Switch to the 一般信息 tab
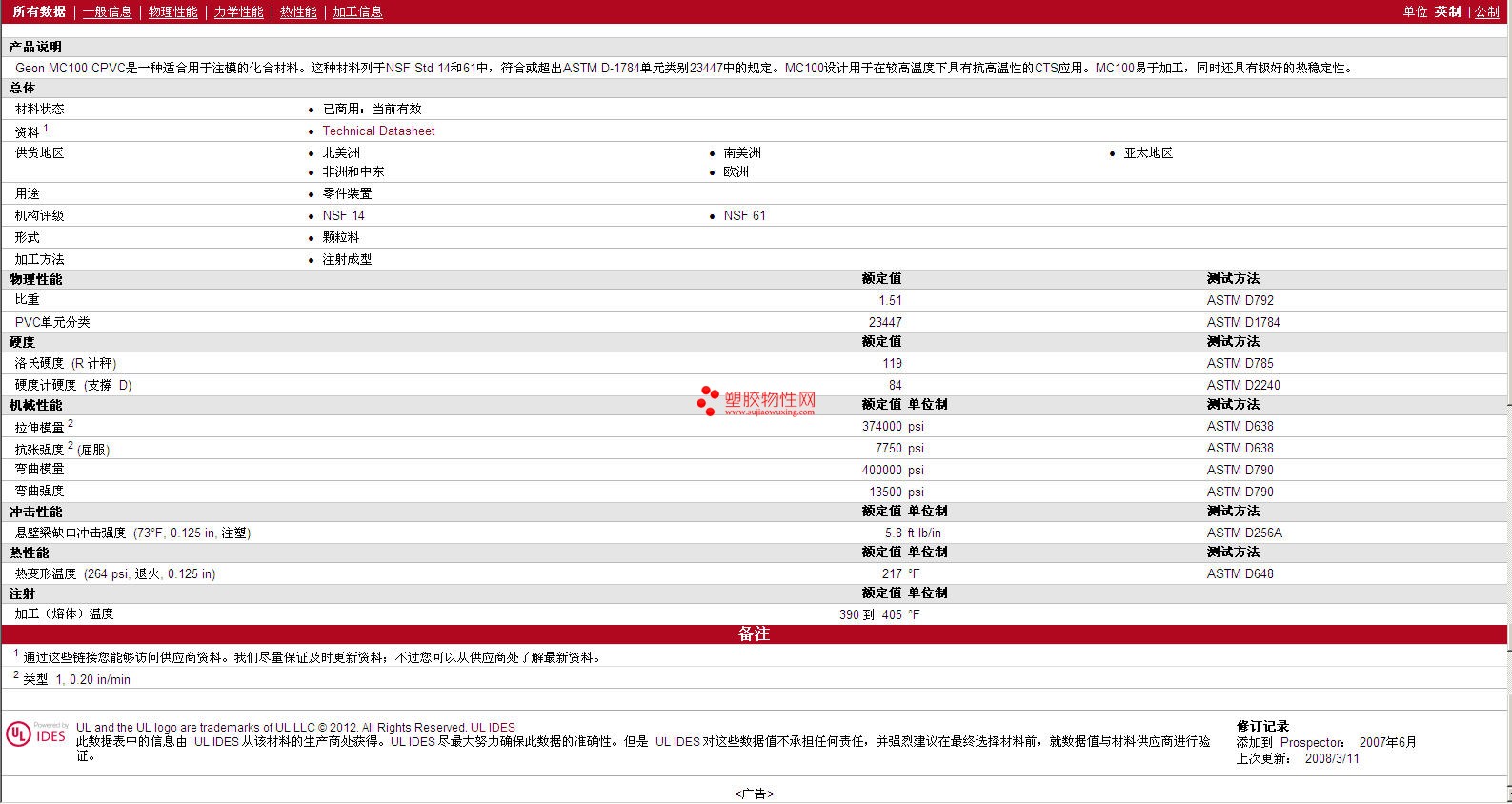 coord(108,11)
